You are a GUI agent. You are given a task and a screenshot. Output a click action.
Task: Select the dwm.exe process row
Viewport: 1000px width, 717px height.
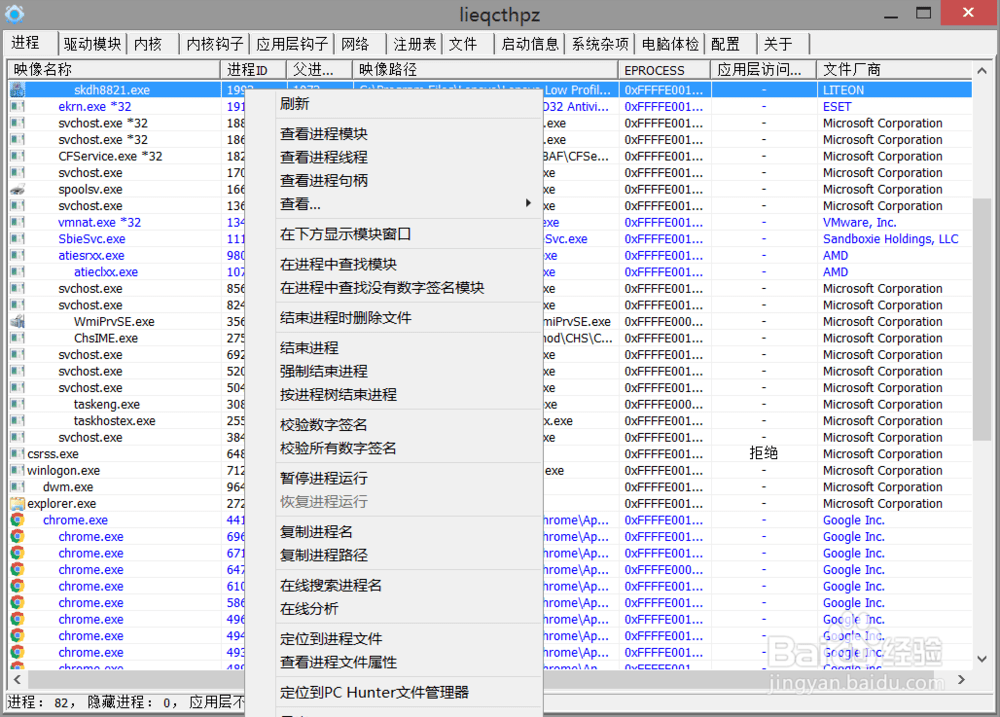click(x=68, y=488)
